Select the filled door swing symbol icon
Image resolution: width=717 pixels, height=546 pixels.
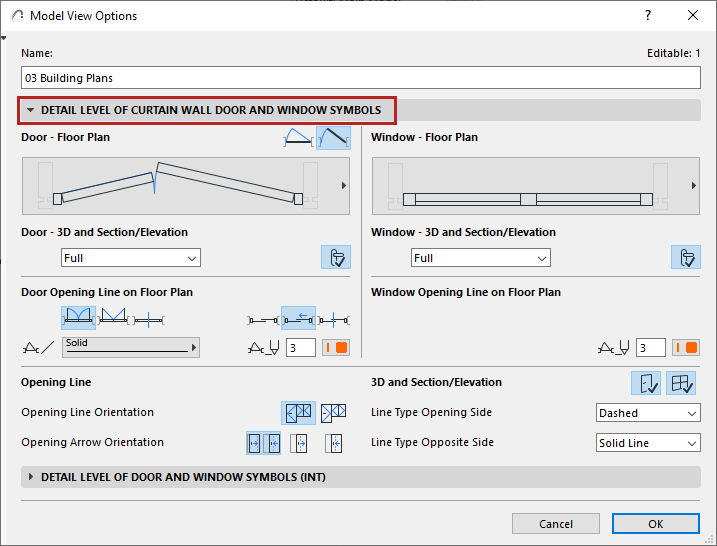[x=333, y=138]
